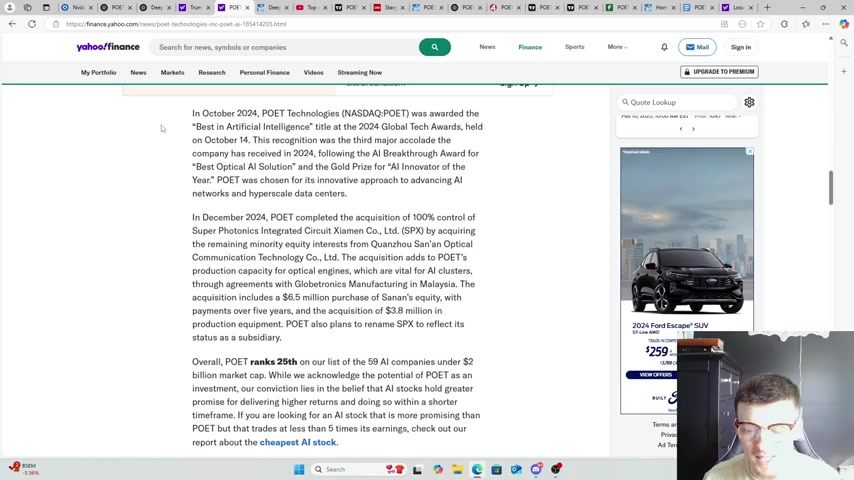Add this page to favorites star

[x=760, y=24]
